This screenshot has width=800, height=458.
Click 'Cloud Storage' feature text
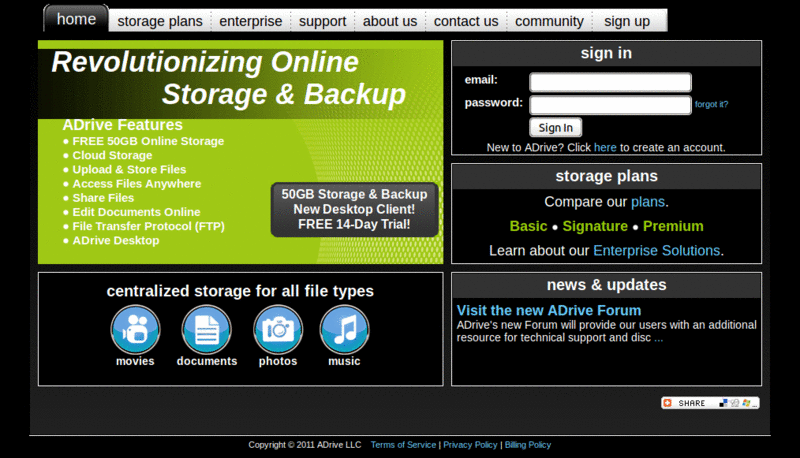pyautogui.click(x=112, y=156)
